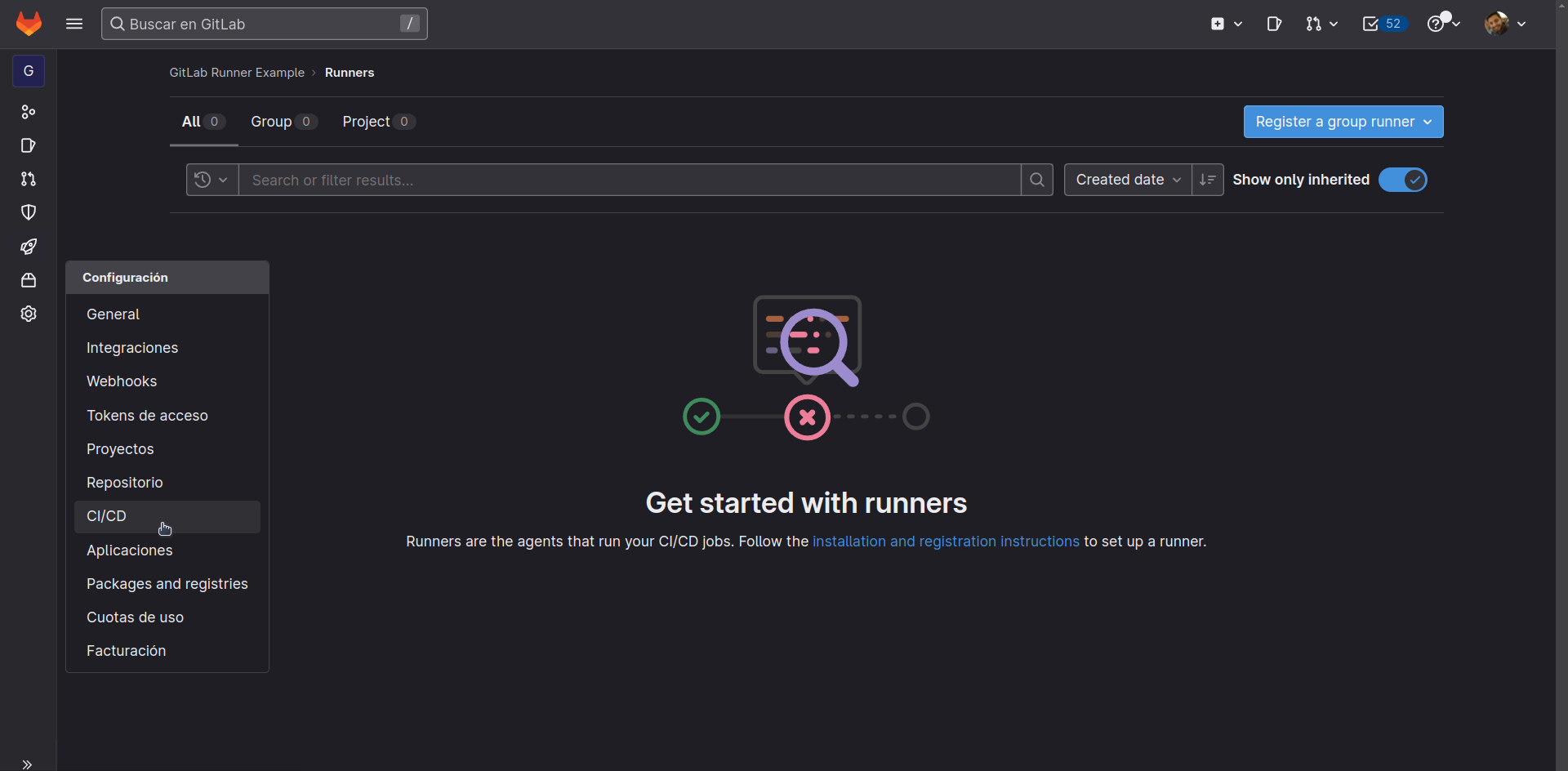Open the recent searches history dropdown
Screen dimensions: 1568x771
click(x=212, y=180)
